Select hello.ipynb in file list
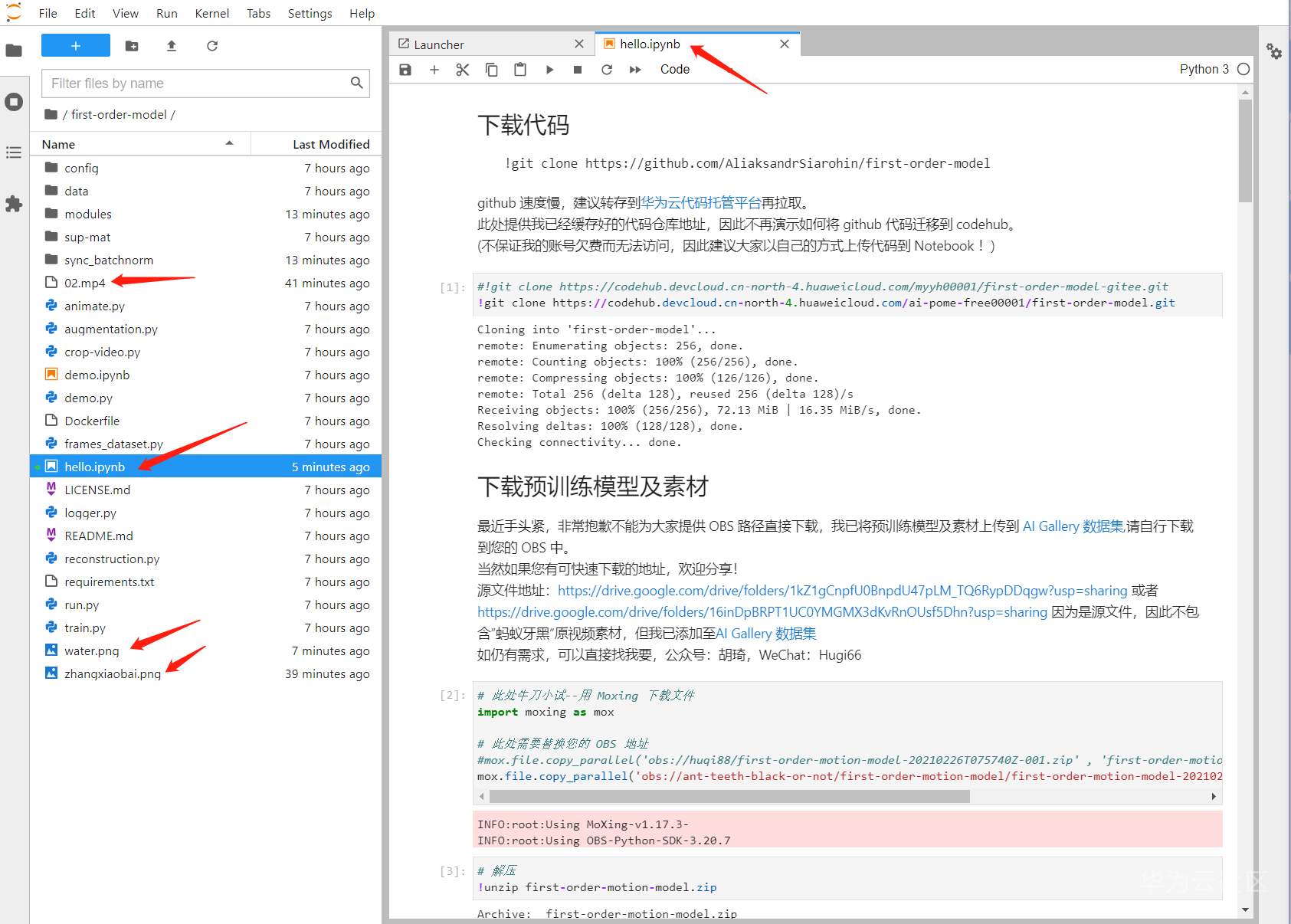Image resolution: width=1291 pixels, height=924 pixels. pos(205,467)
